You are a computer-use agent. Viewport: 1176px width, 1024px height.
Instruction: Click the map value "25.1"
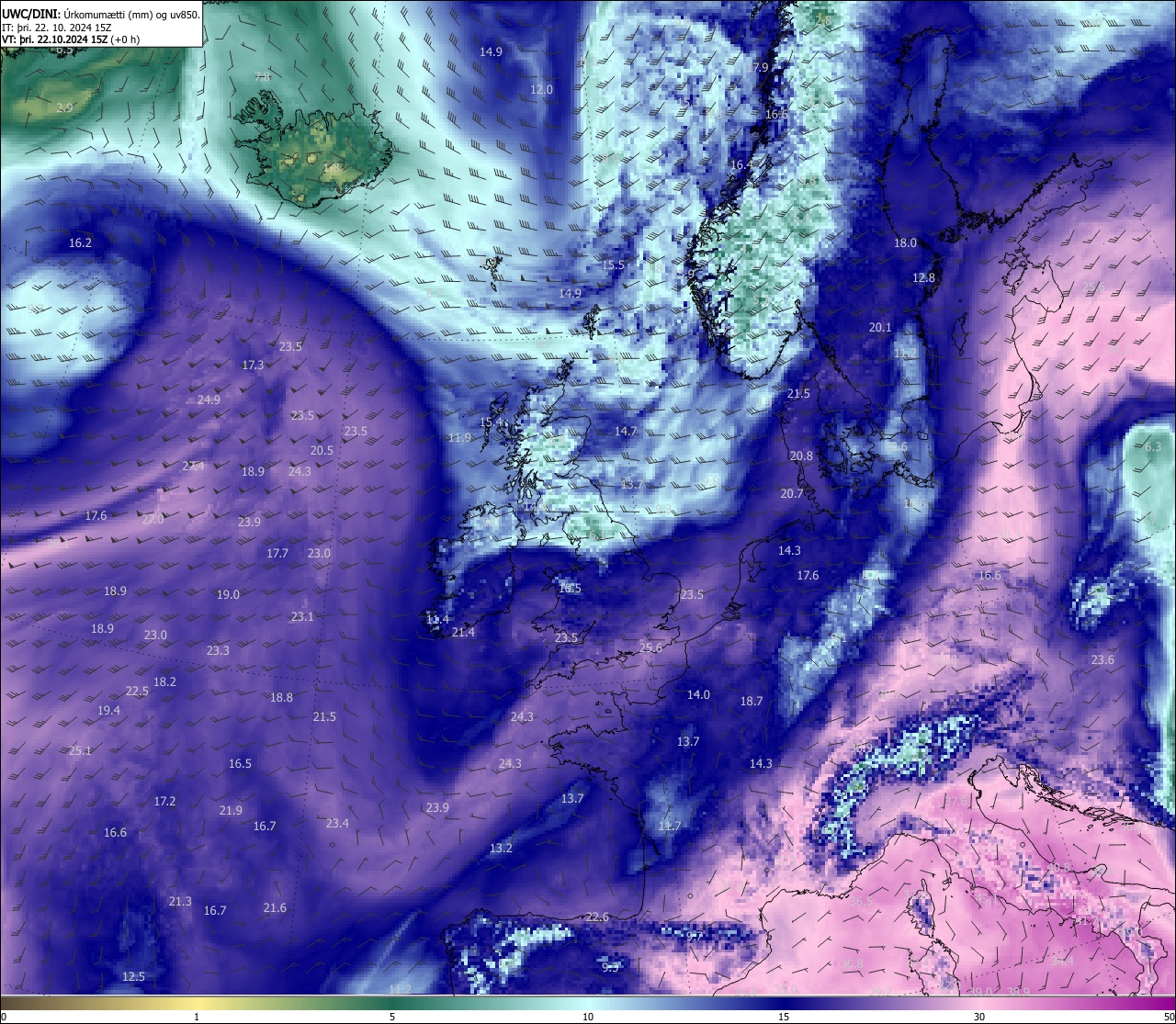80,750
